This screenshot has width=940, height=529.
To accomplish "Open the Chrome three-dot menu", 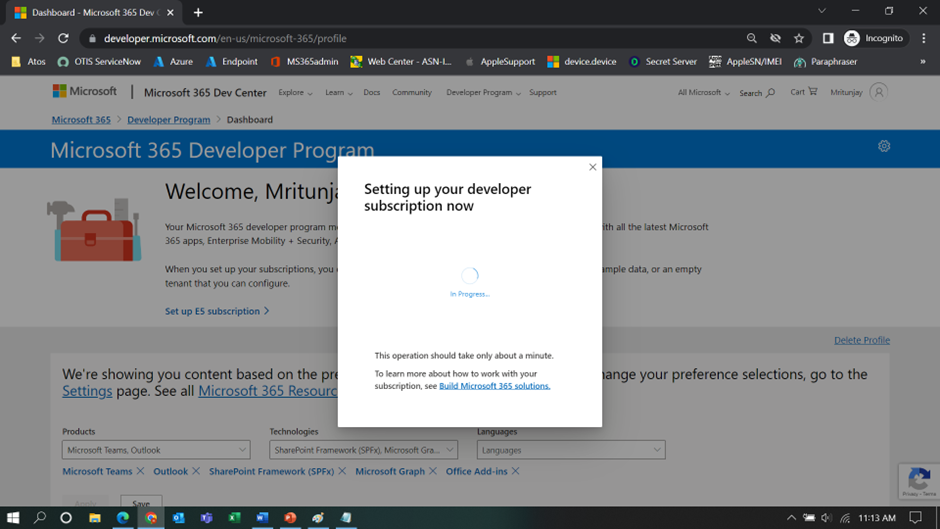I will [x=924, y=38].
